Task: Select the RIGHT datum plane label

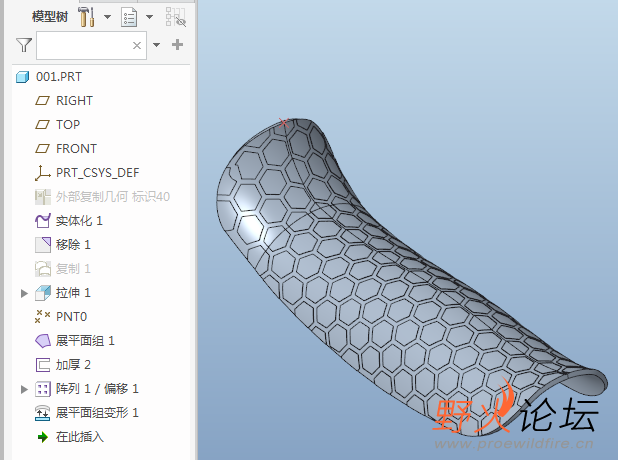Action: tap(74, 101)
